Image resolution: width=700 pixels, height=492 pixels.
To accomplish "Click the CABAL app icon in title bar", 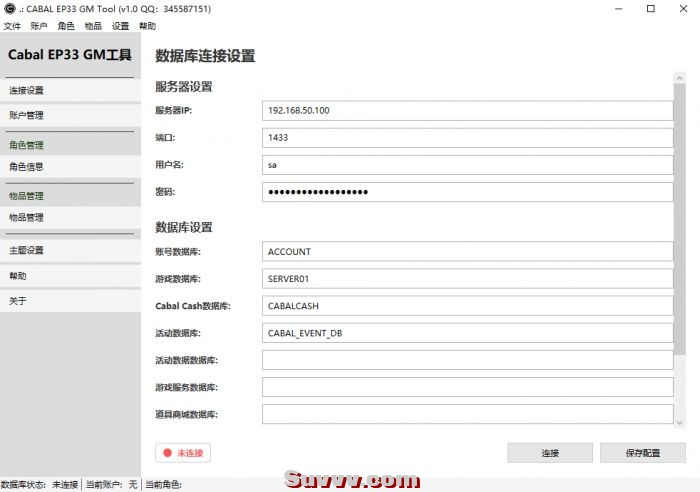I will (9, 8).
